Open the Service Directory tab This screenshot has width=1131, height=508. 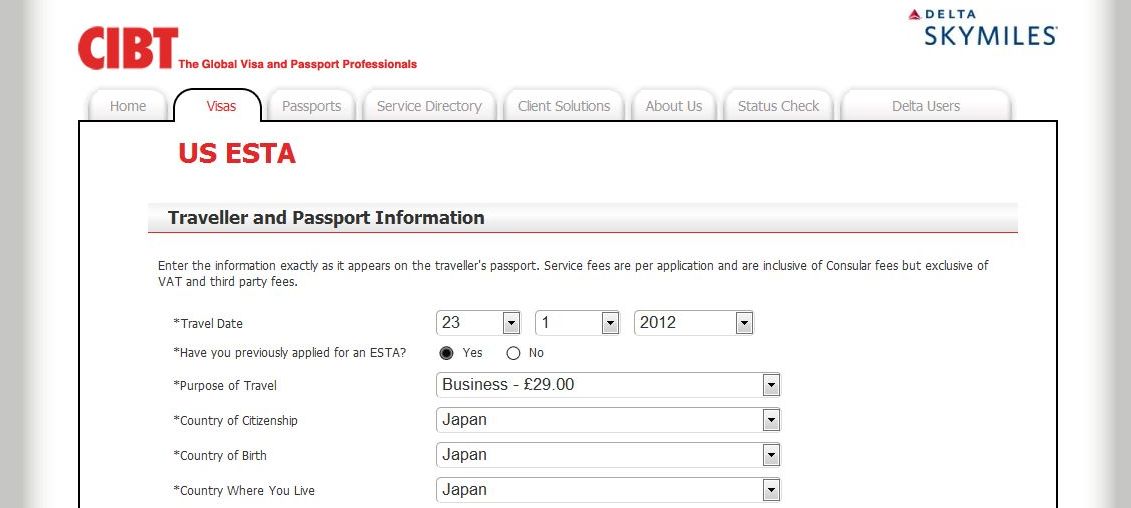coord(429,106)
